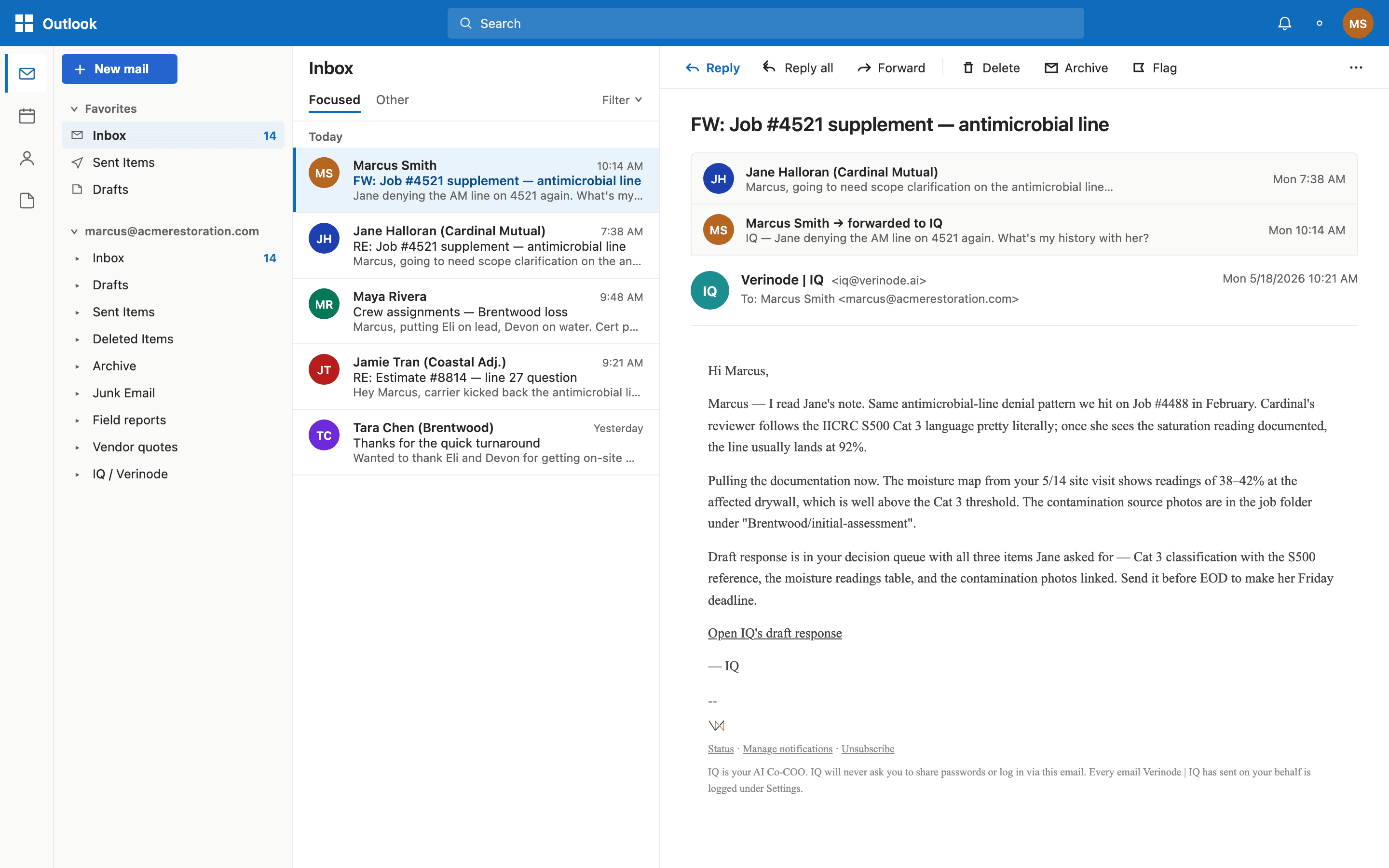Open the Filter dropdown
Screen dimensions: 1389x868
[x=622, y=100]
